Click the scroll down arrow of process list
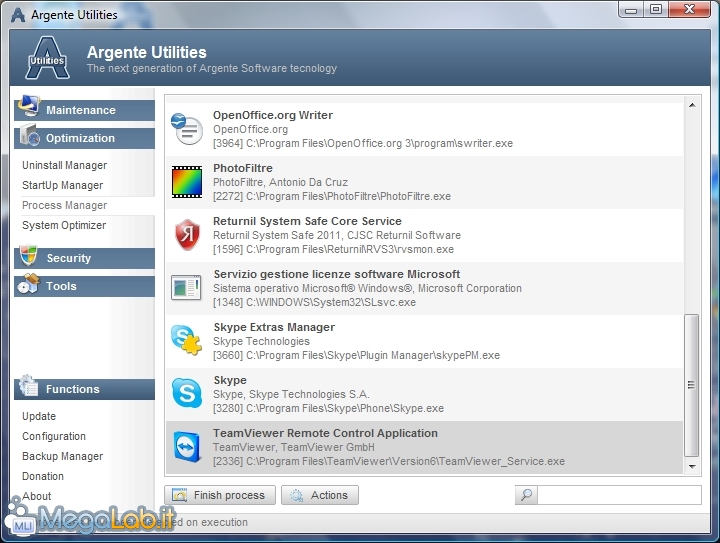This screenshot has height=543, width=720. (x=692, y=467)
